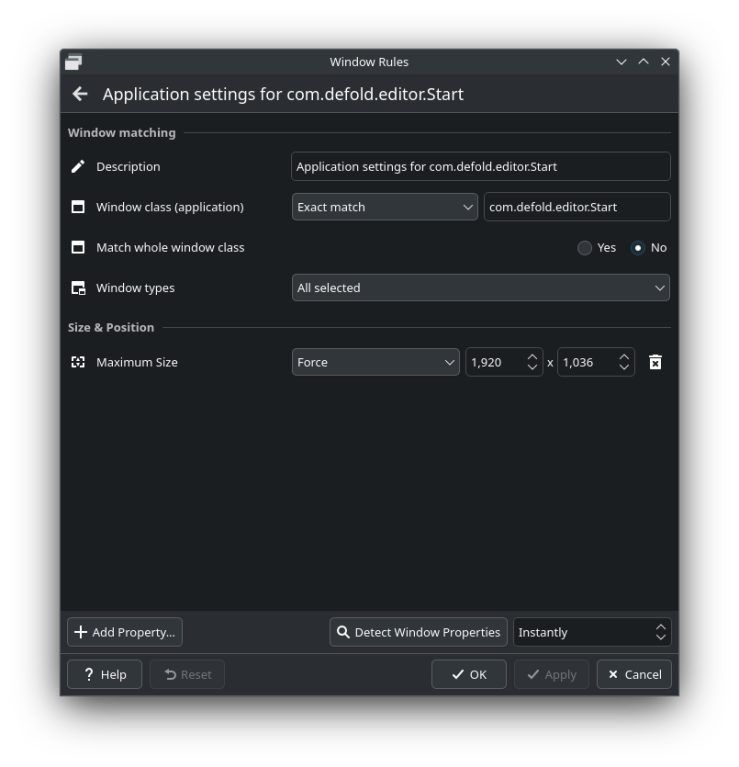Select No for Match whole window class

[638, 248]
